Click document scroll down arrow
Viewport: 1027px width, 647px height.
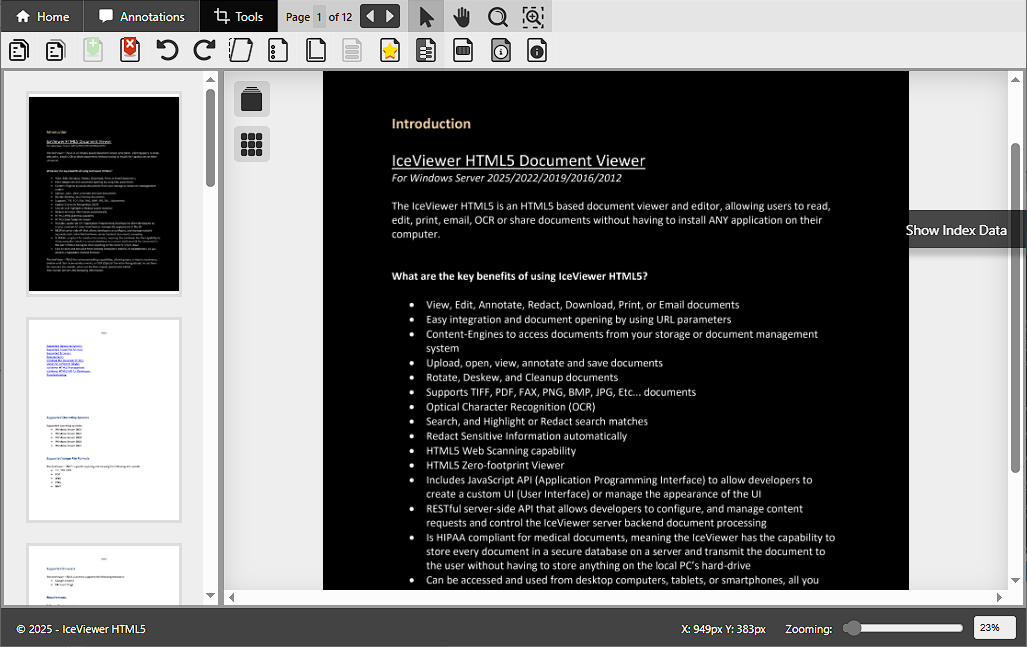click(x=1015, y=580)
